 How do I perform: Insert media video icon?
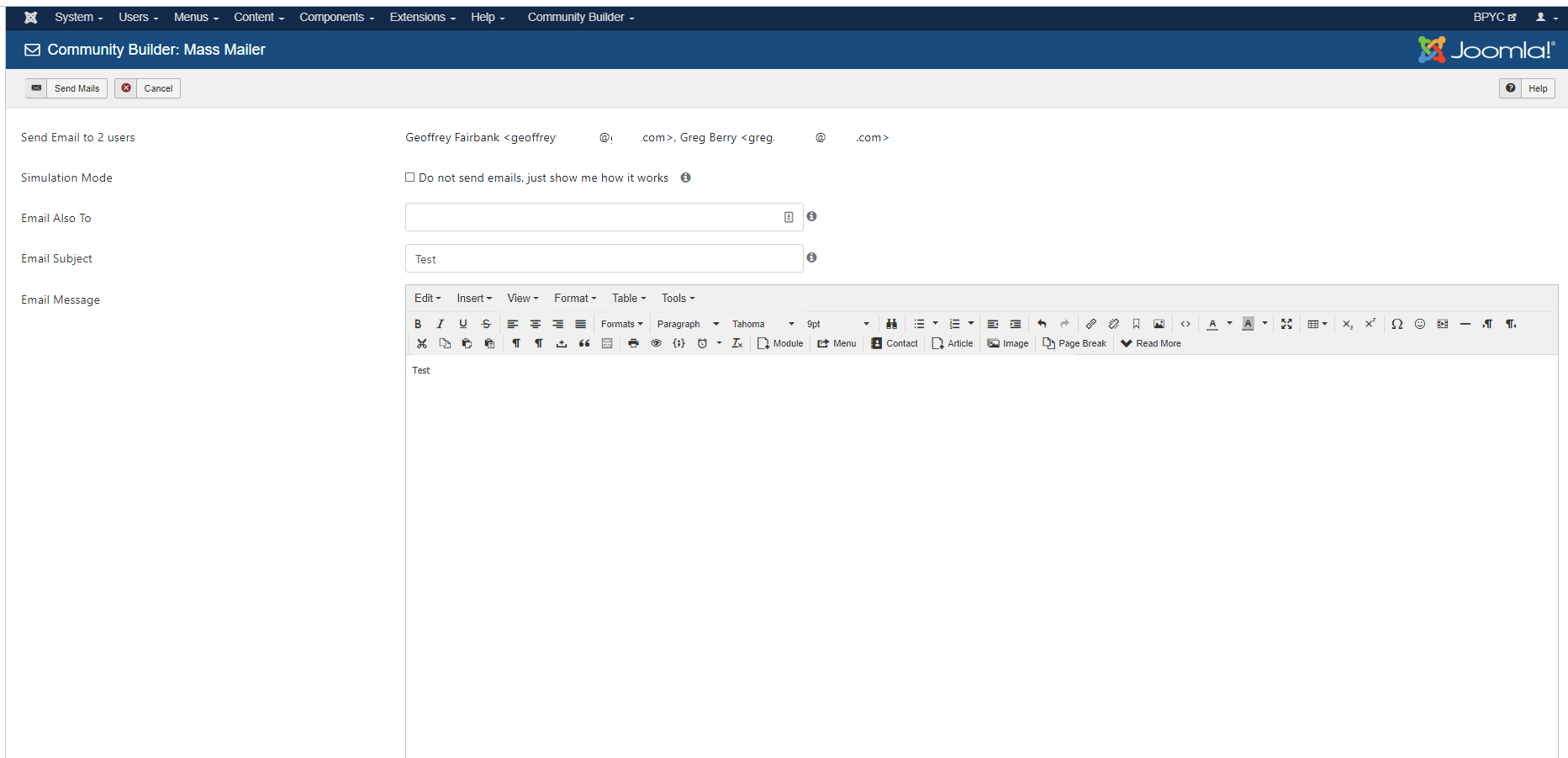(1443, 324)
